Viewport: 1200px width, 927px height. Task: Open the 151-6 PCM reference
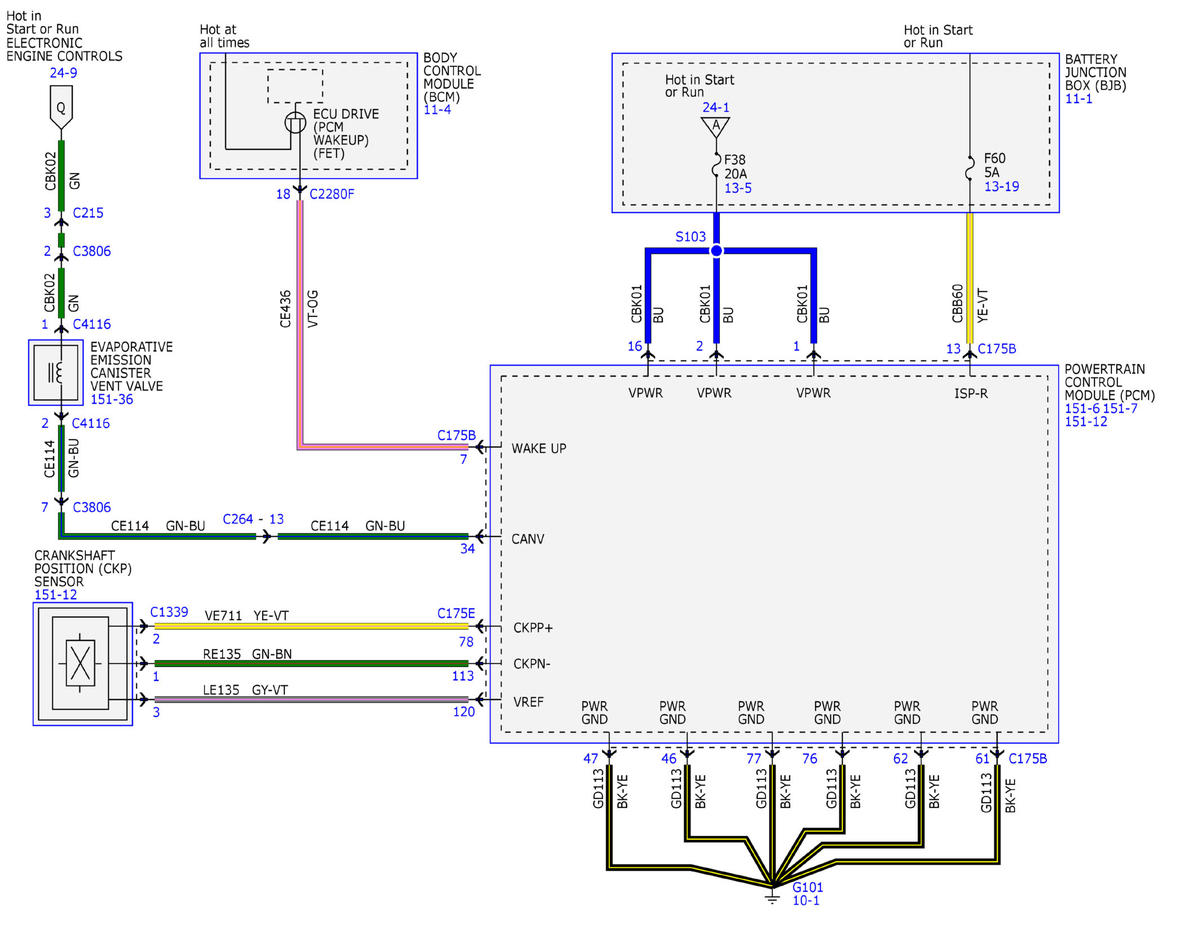point(1083,408)
